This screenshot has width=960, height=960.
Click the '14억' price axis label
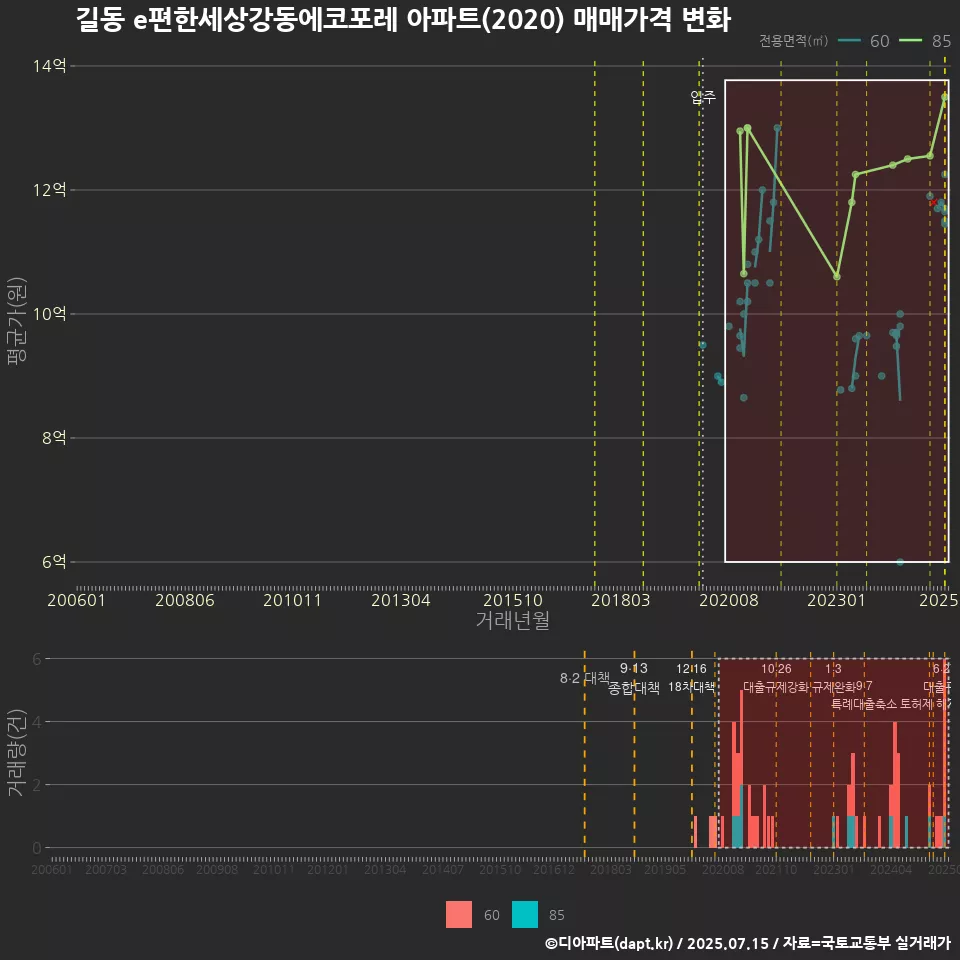[x=49, y=66]
